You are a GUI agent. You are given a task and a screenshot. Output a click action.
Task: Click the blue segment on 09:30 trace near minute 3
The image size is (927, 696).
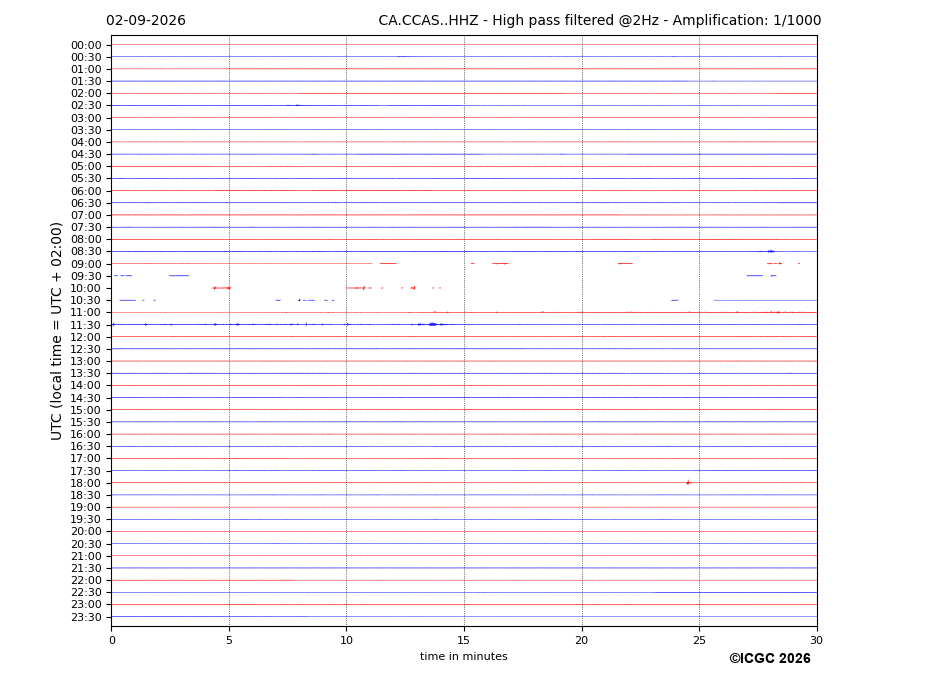click(179, 276)
